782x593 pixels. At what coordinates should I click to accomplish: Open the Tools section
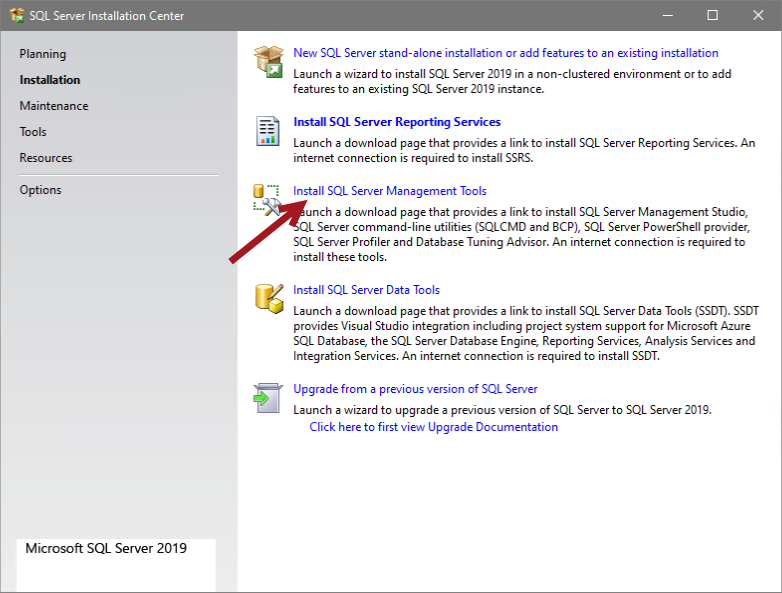pyautogui.click(x=33, y=132)
